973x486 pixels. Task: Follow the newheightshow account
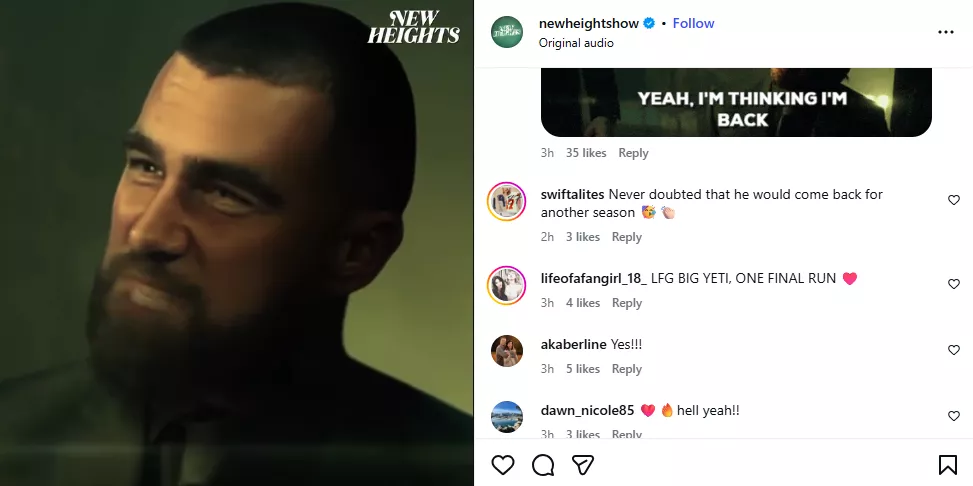[693, 23]
